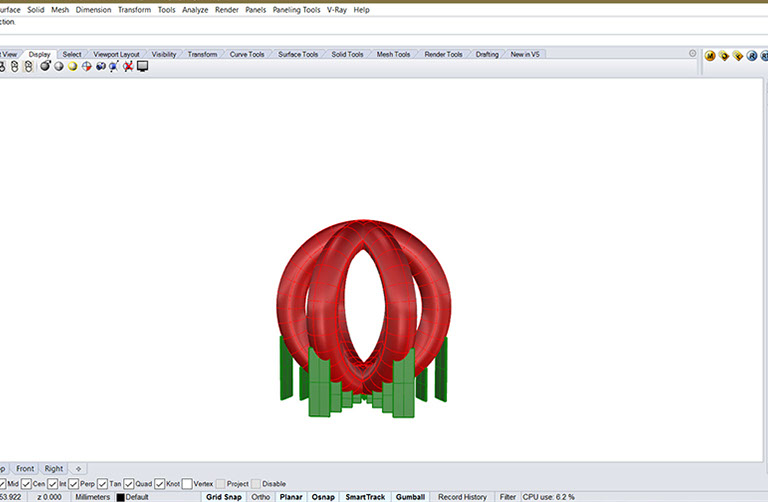
Task: Open the Tools menu
Action: tap(167, 10)
